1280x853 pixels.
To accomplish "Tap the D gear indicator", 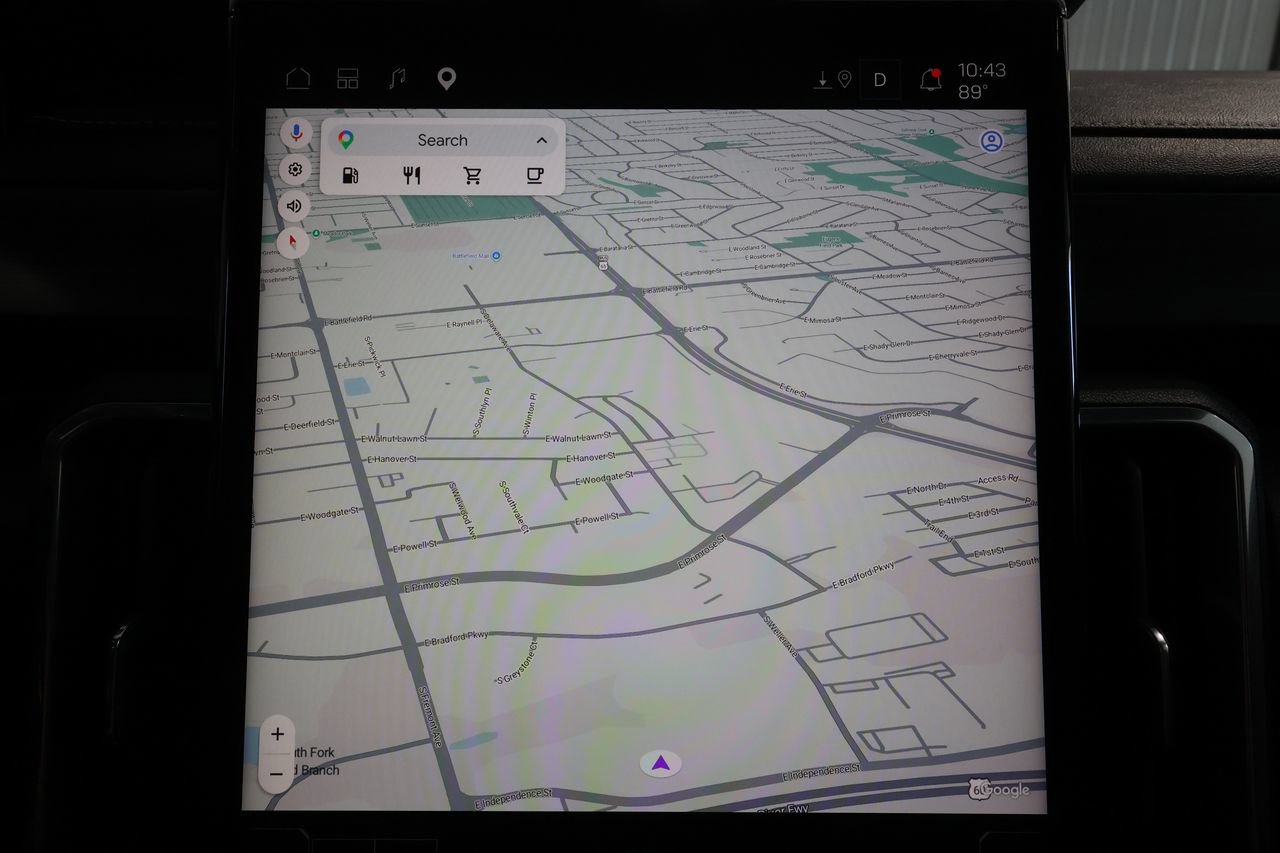I will point(880,80).
